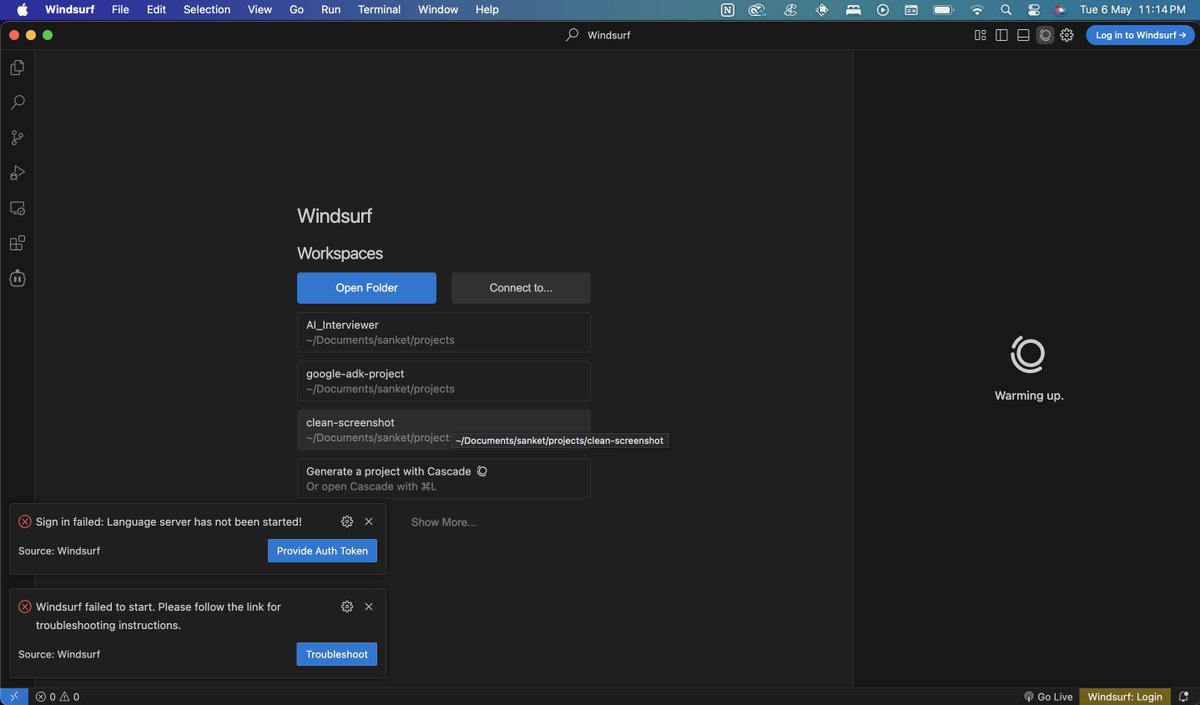The height and width of the screenshot is (705, 1200).
Task: Open AI_Interviewer workspace
Action: 444,332
